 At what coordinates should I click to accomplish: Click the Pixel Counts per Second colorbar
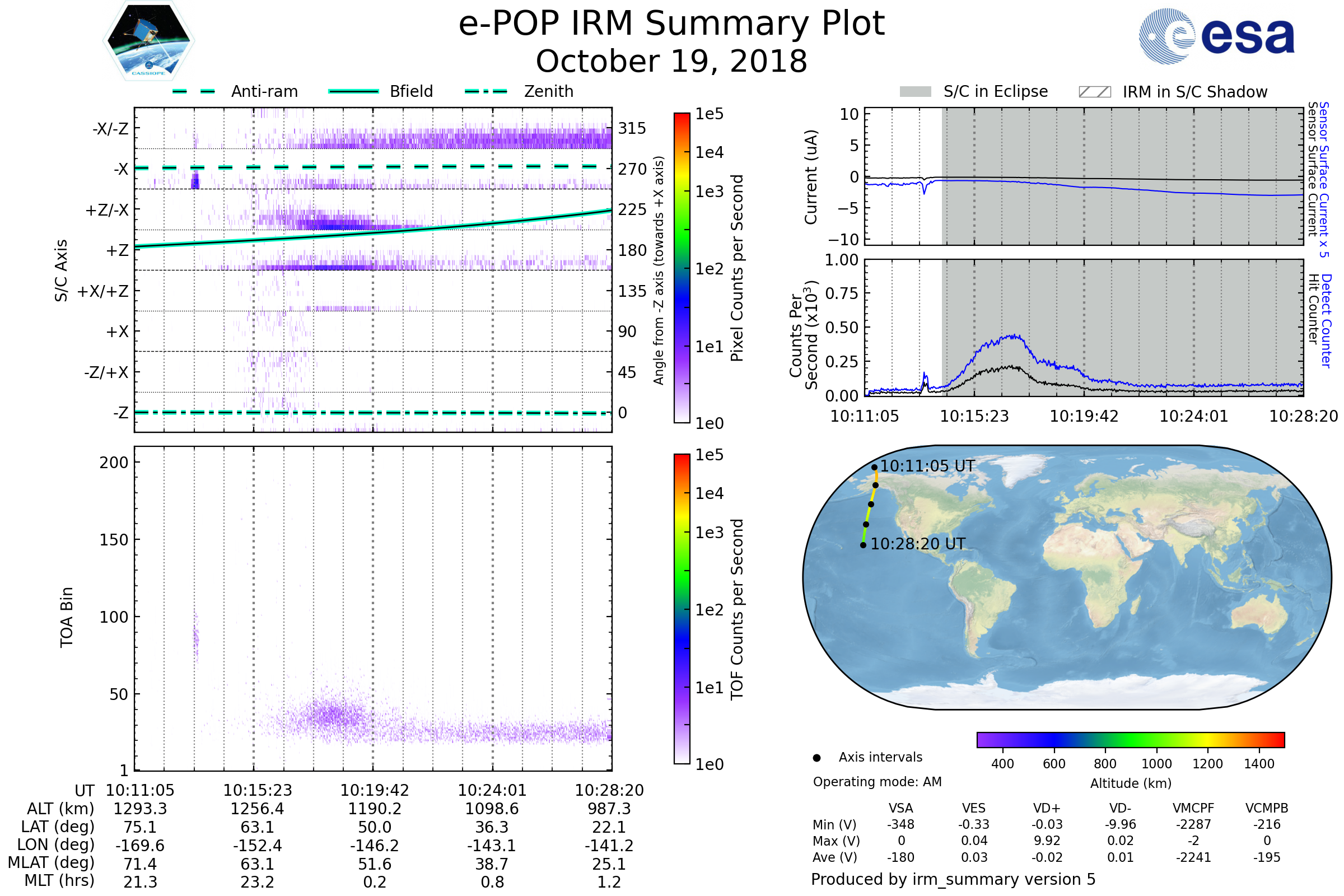point(682,268)
